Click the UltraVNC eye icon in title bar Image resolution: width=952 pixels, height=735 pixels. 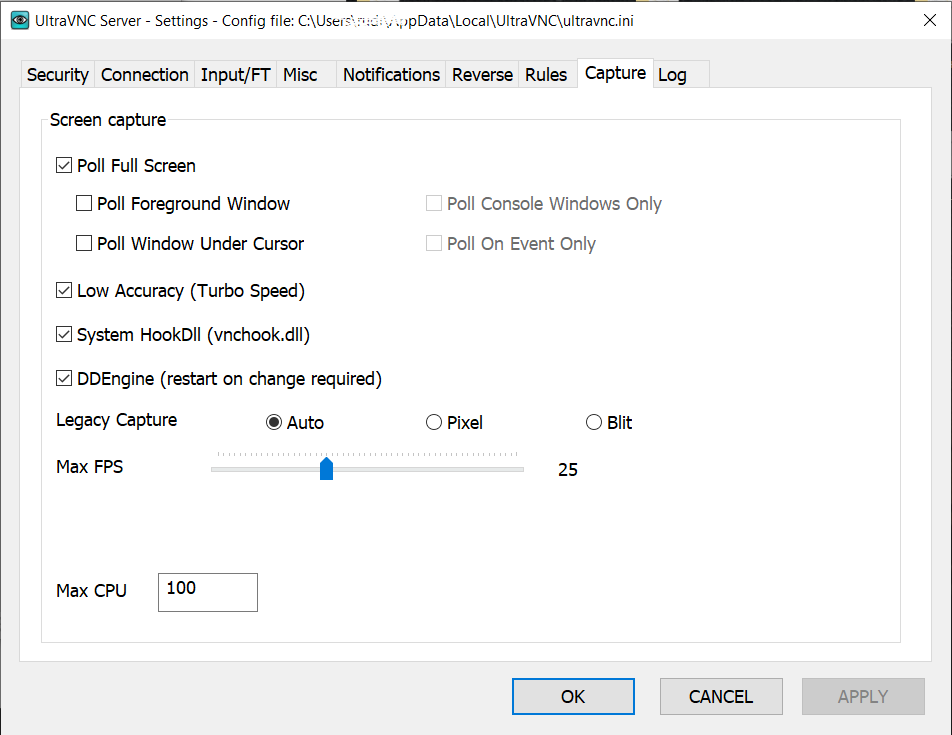click(19, 21)
